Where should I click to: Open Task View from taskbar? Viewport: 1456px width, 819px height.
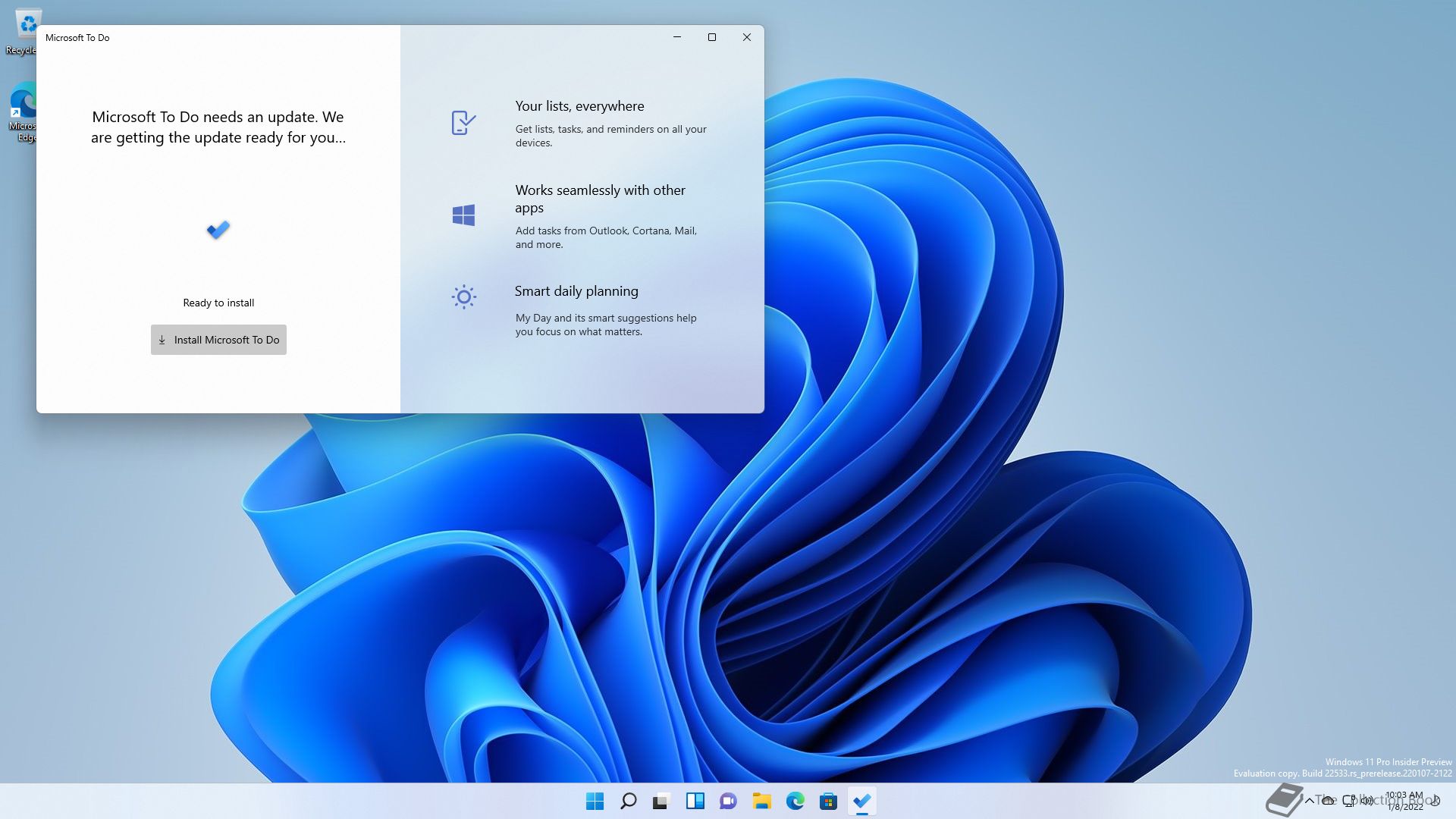[661, 801]
